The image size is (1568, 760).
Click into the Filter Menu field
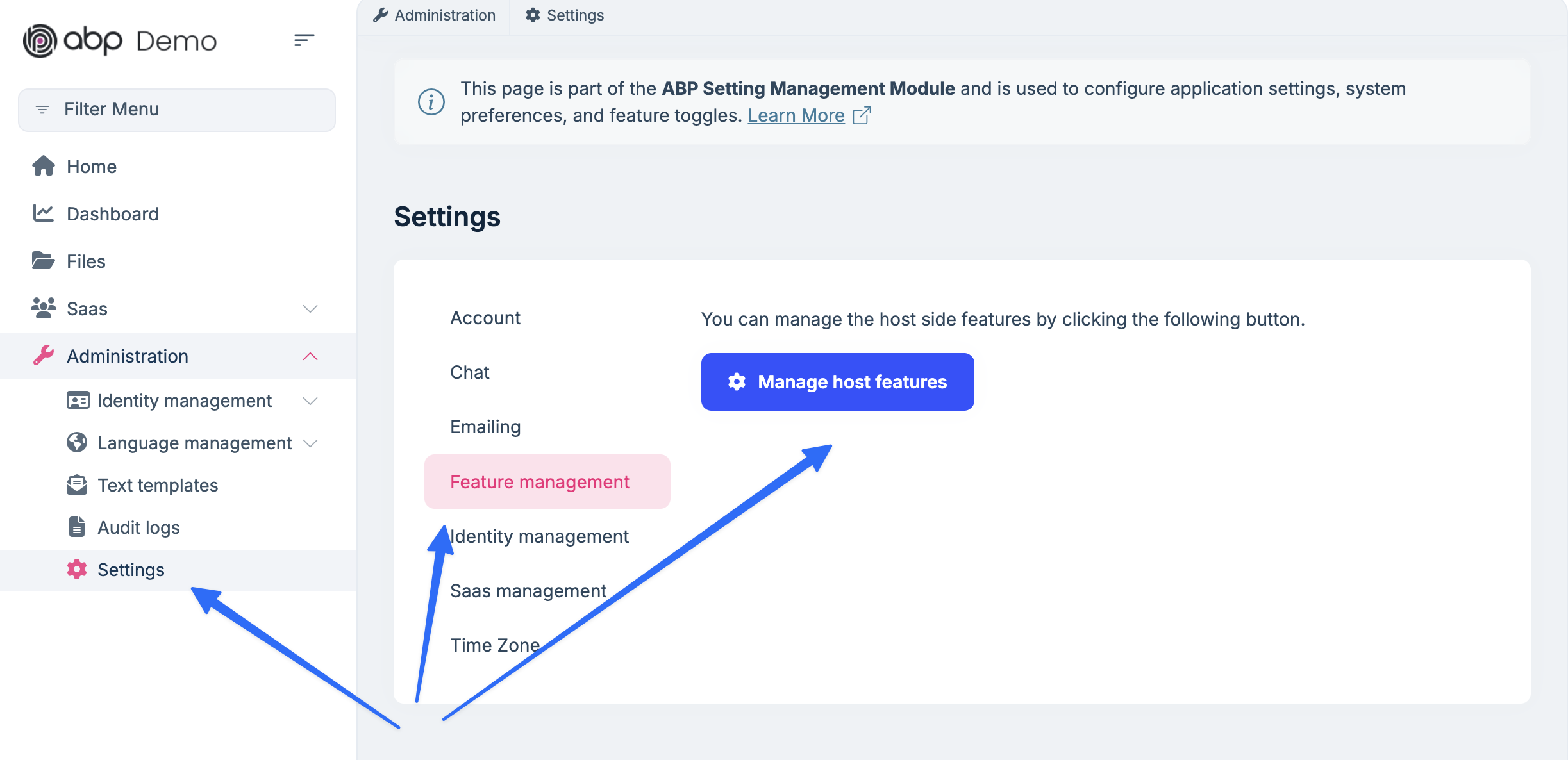(177, 110)
